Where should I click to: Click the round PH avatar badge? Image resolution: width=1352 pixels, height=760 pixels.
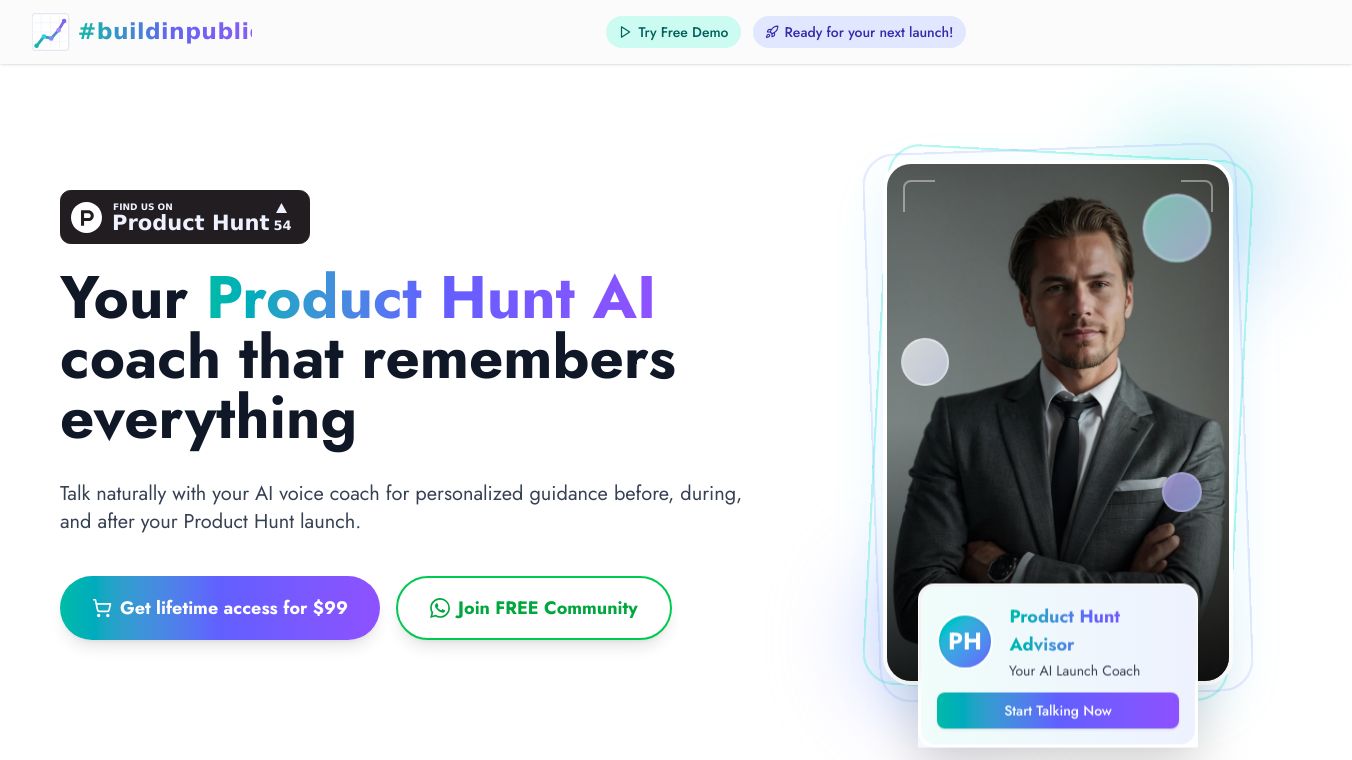click(x=965, y=641)
